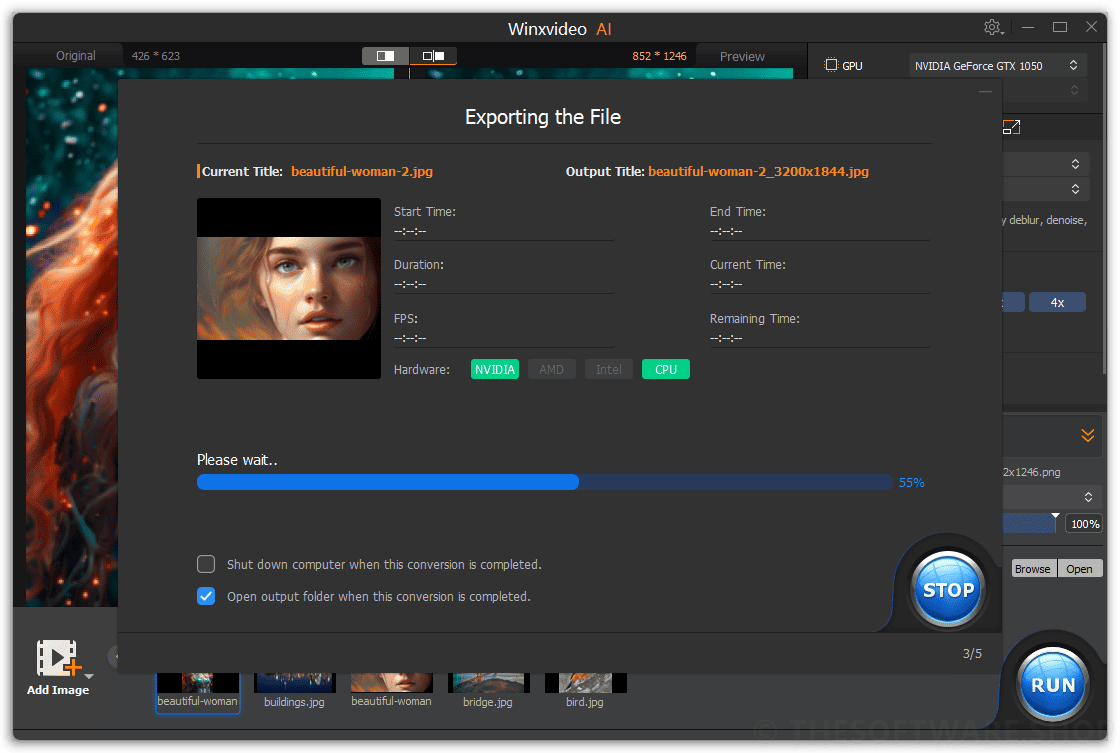The height and width of the screenshot is (753, 1120).
Task: Open the NVIDIA GeForce GTX 1050 dropdown
Action: tap(997, 66)
